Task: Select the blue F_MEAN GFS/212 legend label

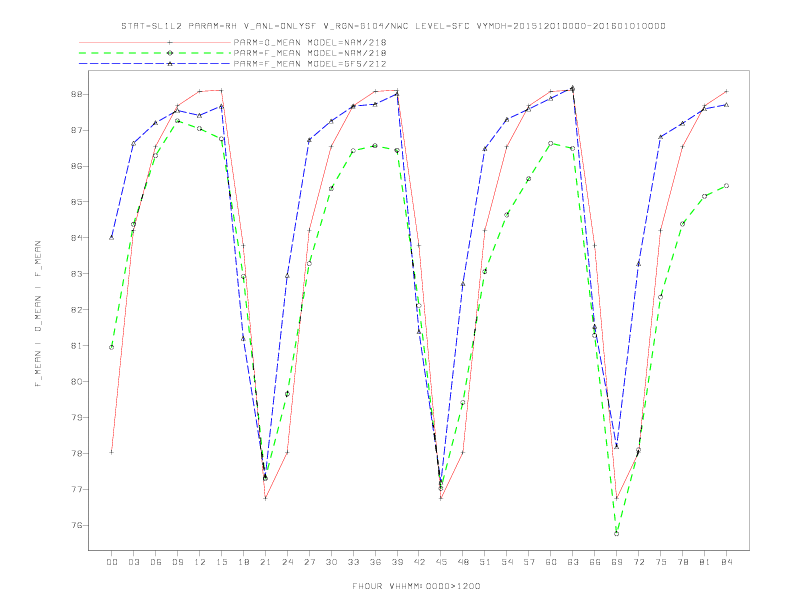Action: (310, 64)
